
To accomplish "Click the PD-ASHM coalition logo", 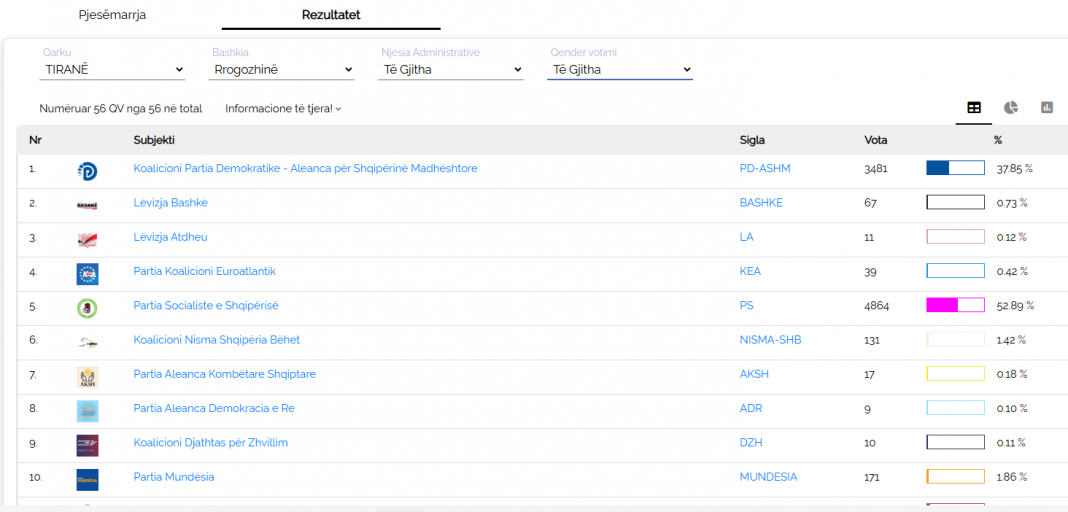I will tap(87, 172).
